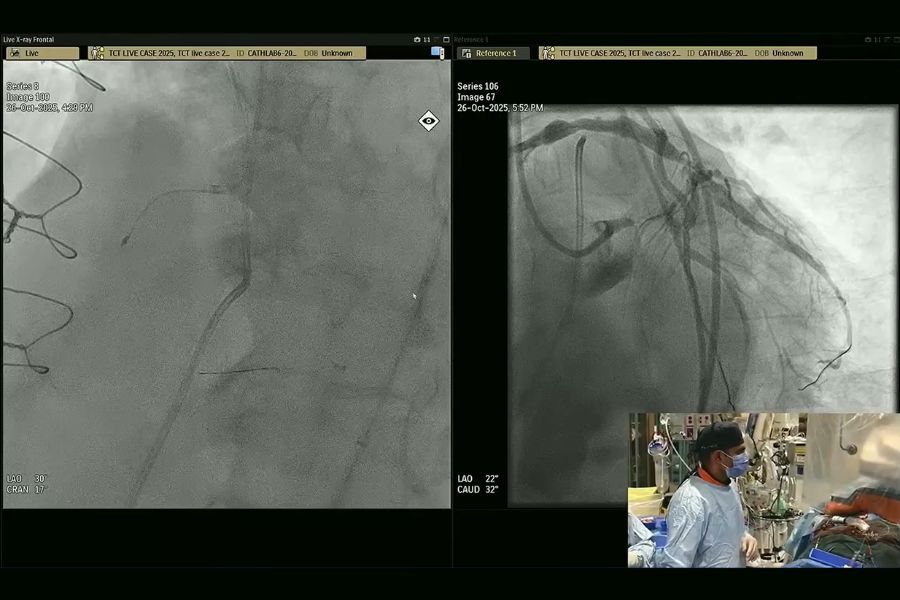Select the patient figure icon in the left banner
This screenshot has height=600, width=900.
(x=97, y=52)
